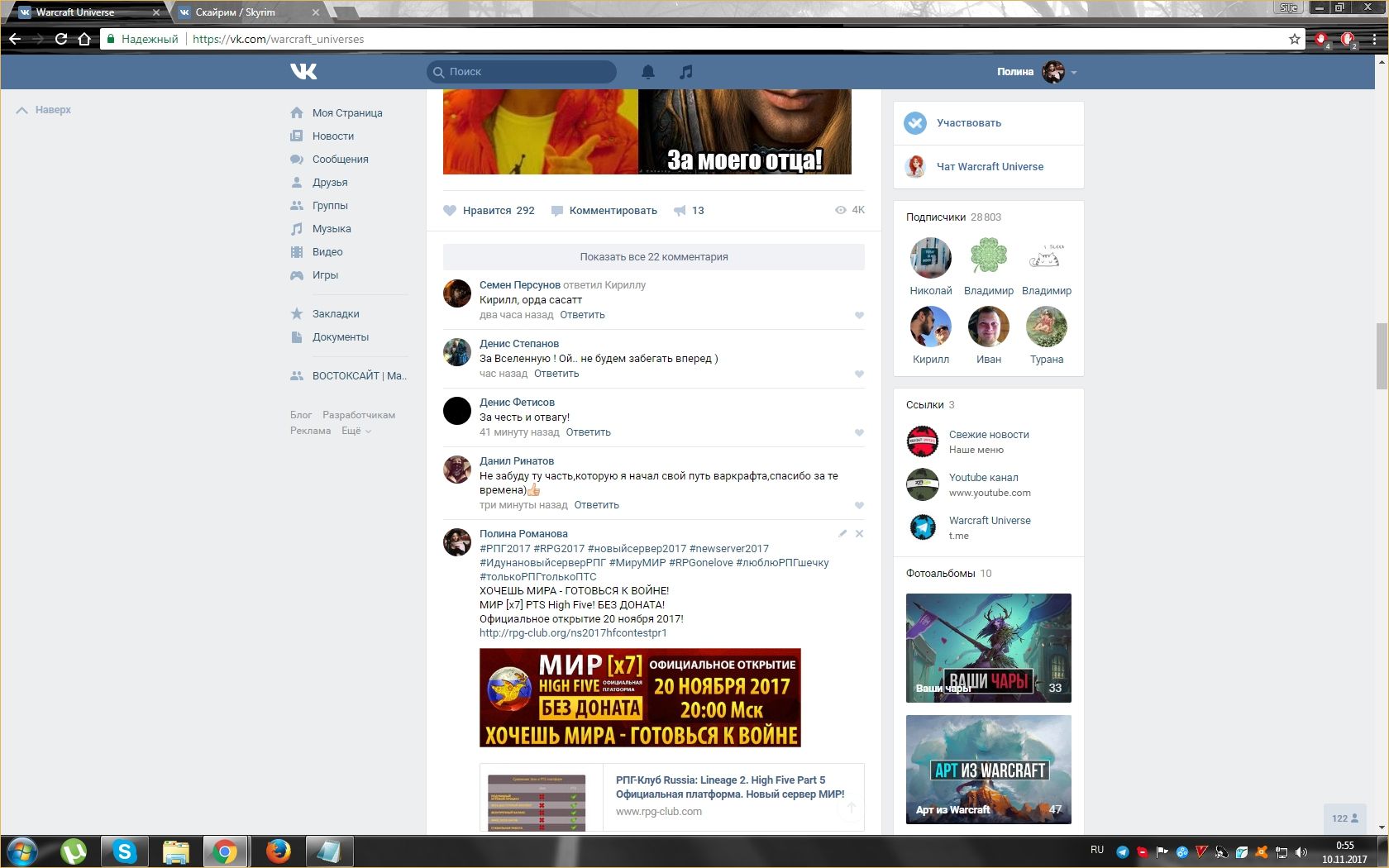Edit Полина Романова comment with pencil icon
The height and width of the screenshot is (868, 1389).
click(842, 533)
